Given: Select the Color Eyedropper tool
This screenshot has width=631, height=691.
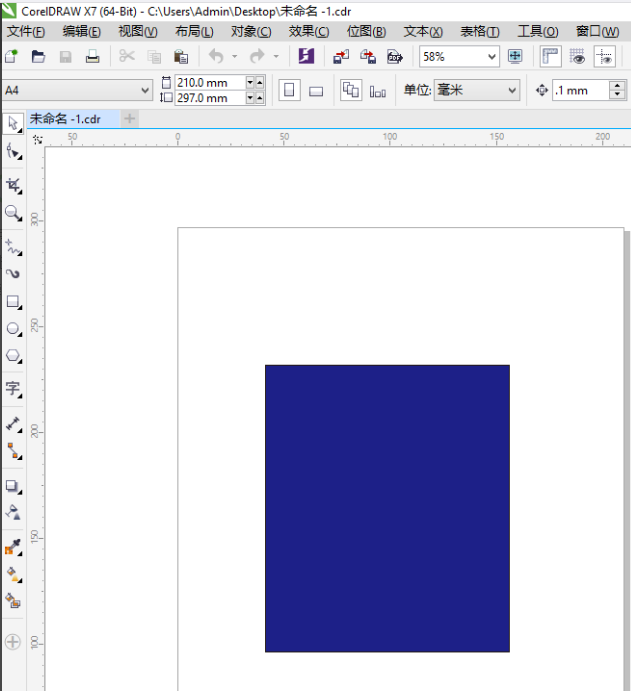Looking at the screenshot, I should point(13,547).
